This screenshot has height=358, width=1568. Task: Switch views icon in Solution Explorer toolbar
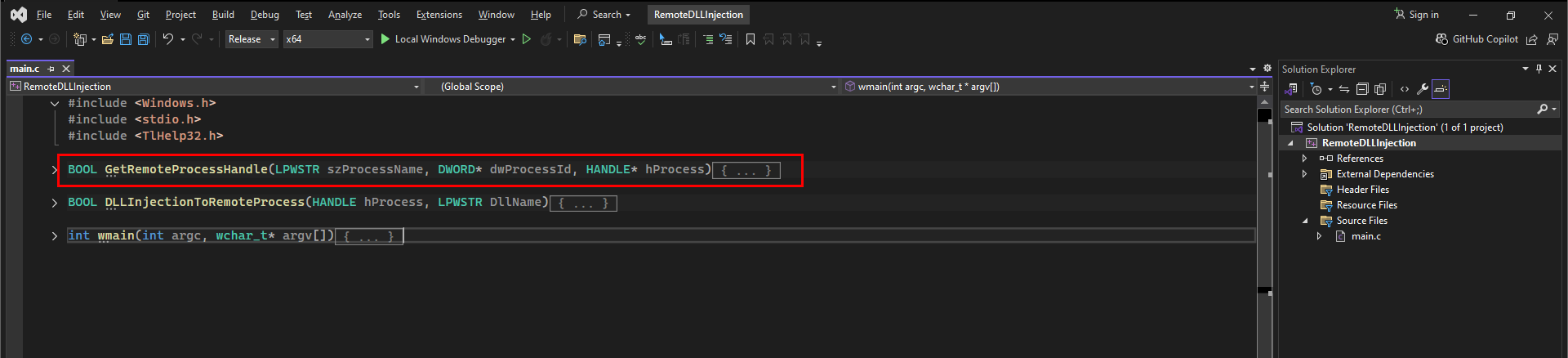pos(1292,89)
